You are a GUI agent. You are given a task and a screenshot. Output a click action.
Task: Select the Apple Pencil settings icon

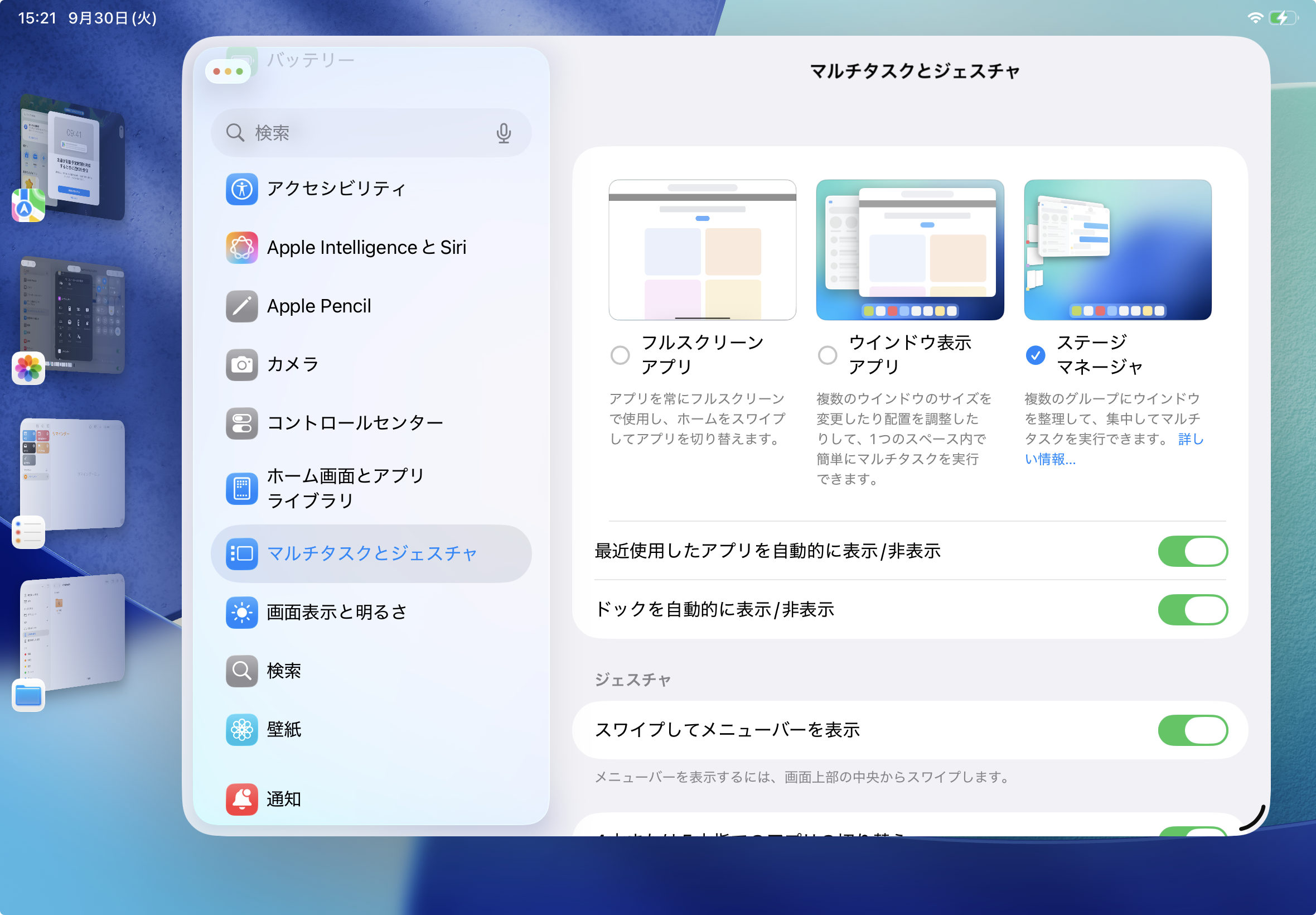coord(241,306)
